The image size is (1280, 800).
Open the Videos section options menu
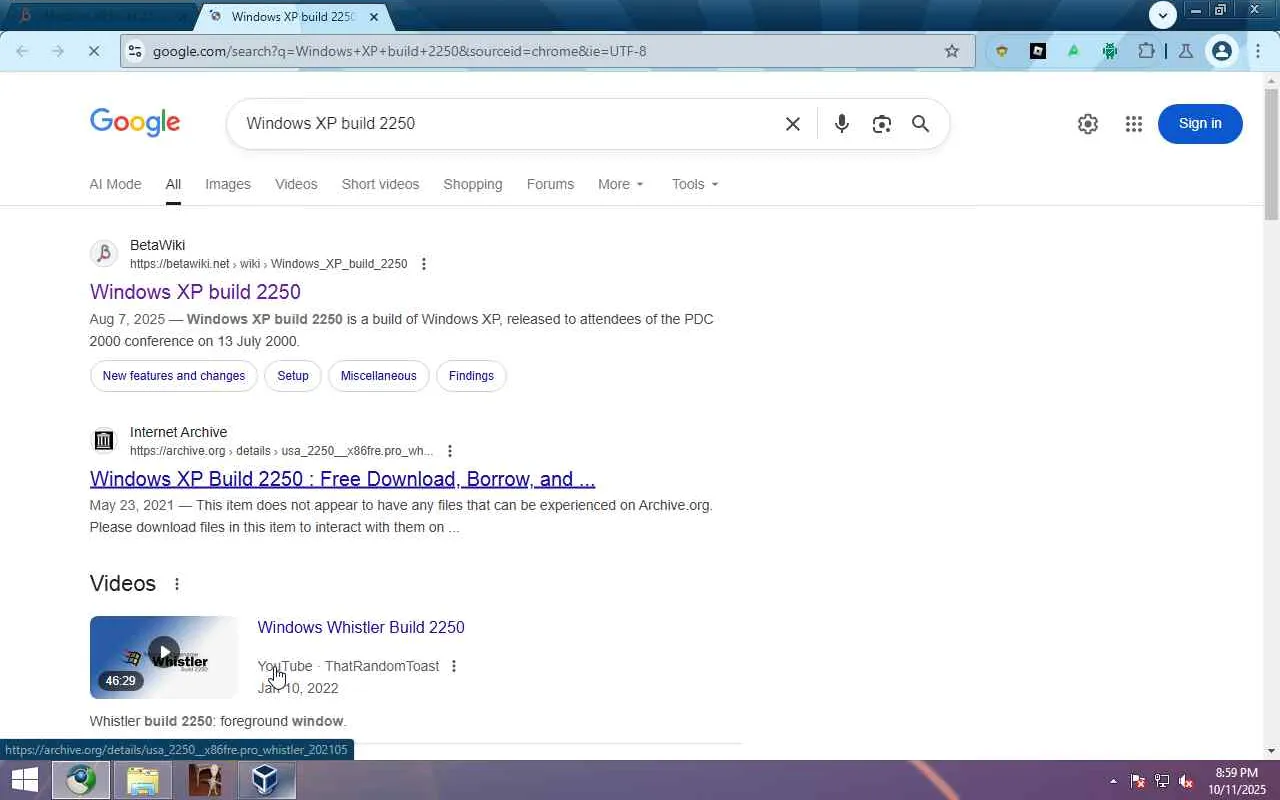coord(177,584)
